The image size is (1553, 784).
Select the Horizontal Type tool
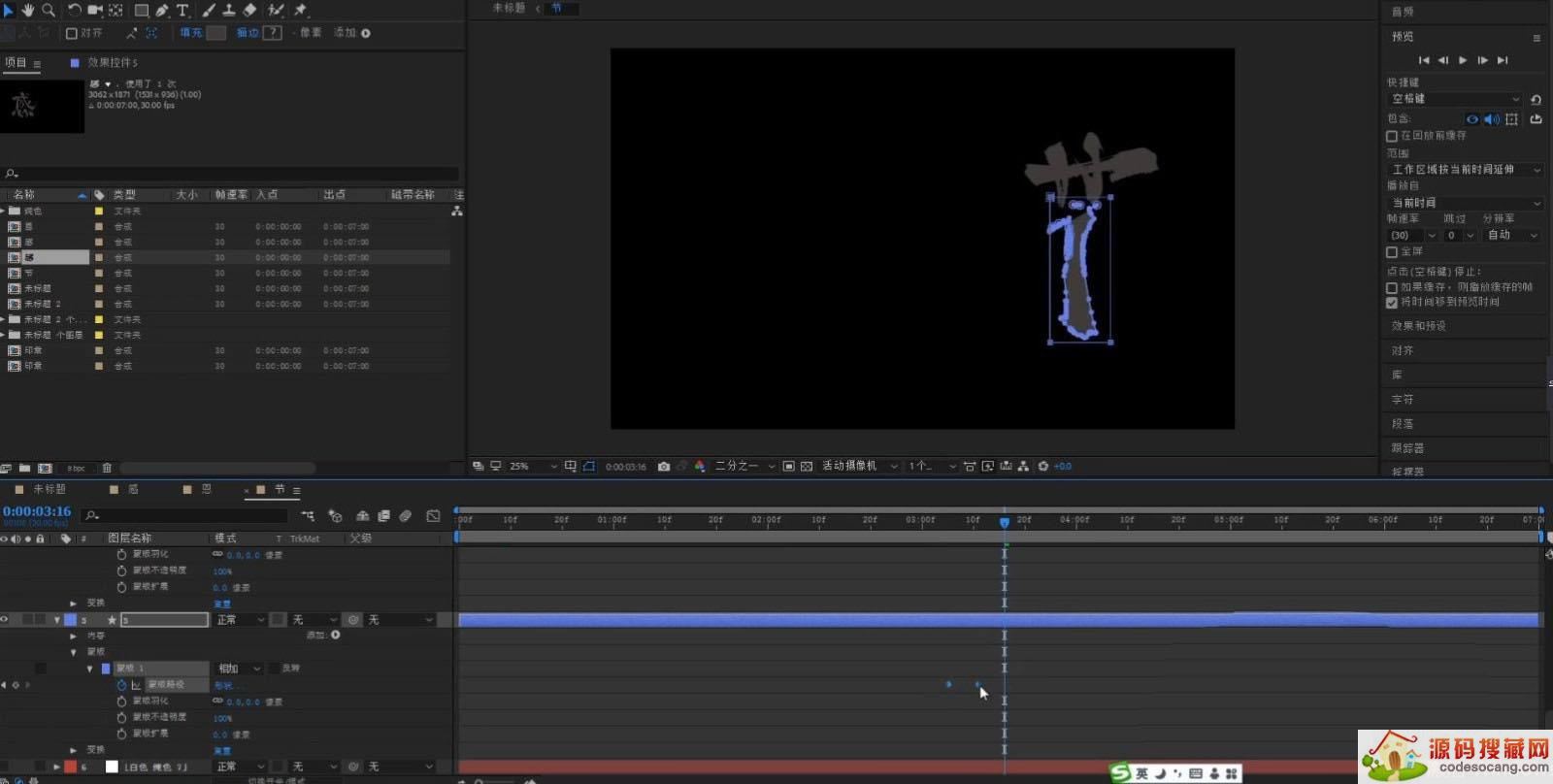(182, 10)
